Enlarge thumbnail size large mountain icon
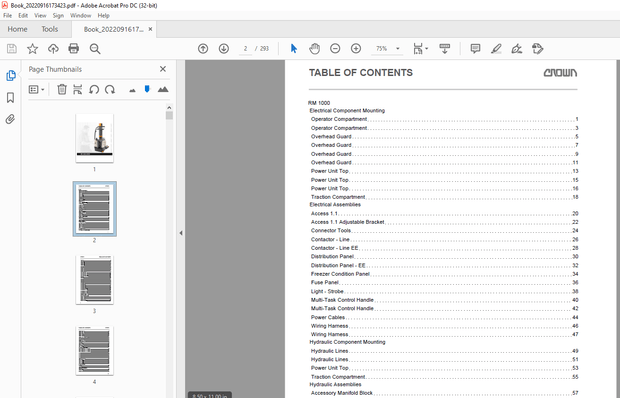Screen dimensions: 620x398 (163, 89)
